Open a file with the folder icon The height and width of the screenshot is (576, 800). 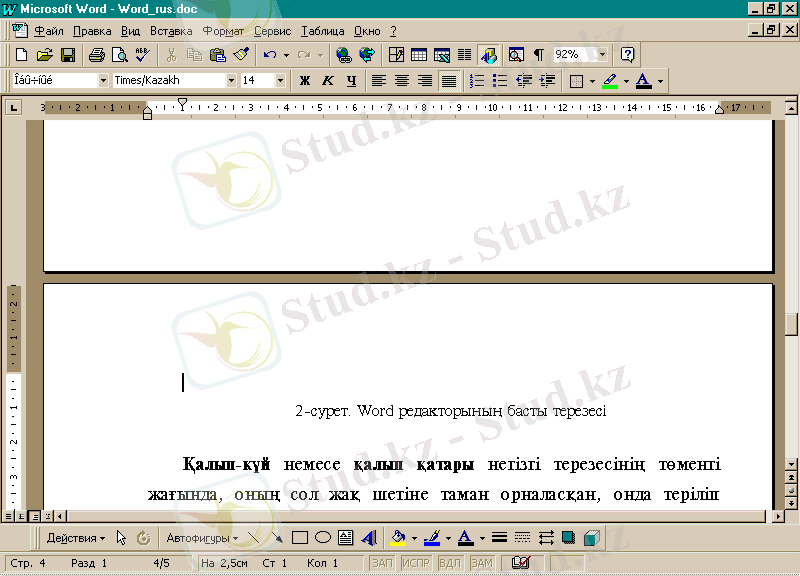[44, 55]
